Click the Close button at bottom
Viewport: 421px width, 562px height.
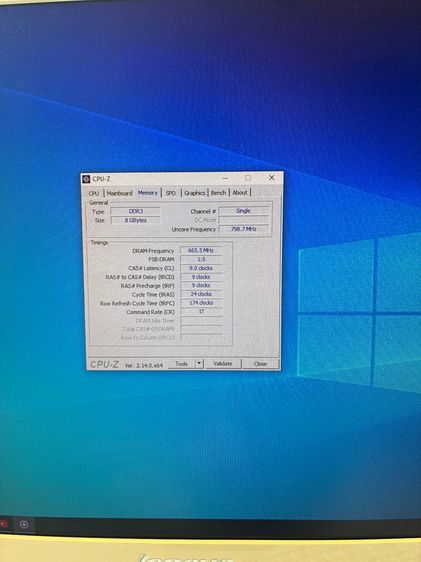tap(260, 363)
